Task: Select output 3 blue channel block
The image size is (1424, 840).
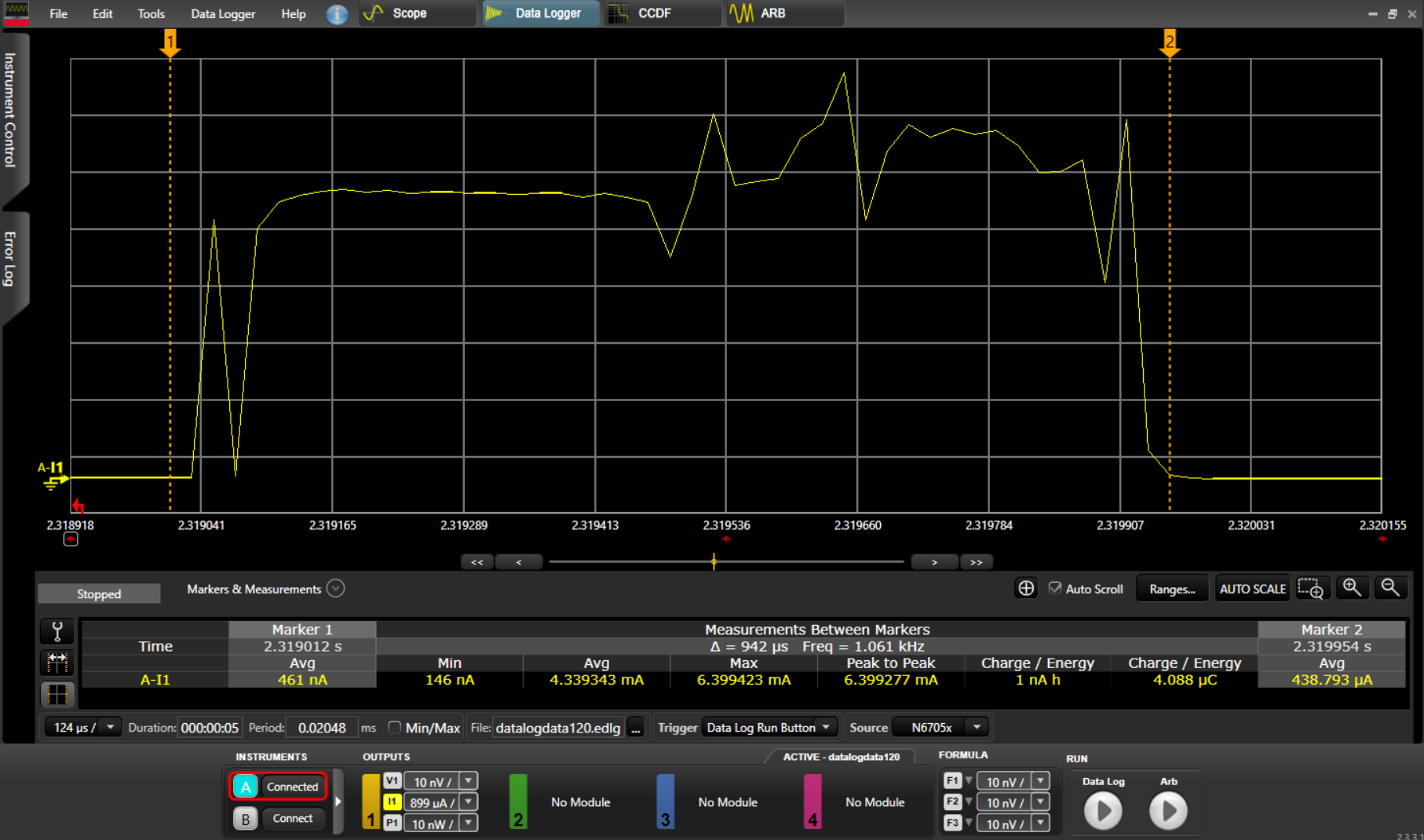Action: [x=665, y=802]
